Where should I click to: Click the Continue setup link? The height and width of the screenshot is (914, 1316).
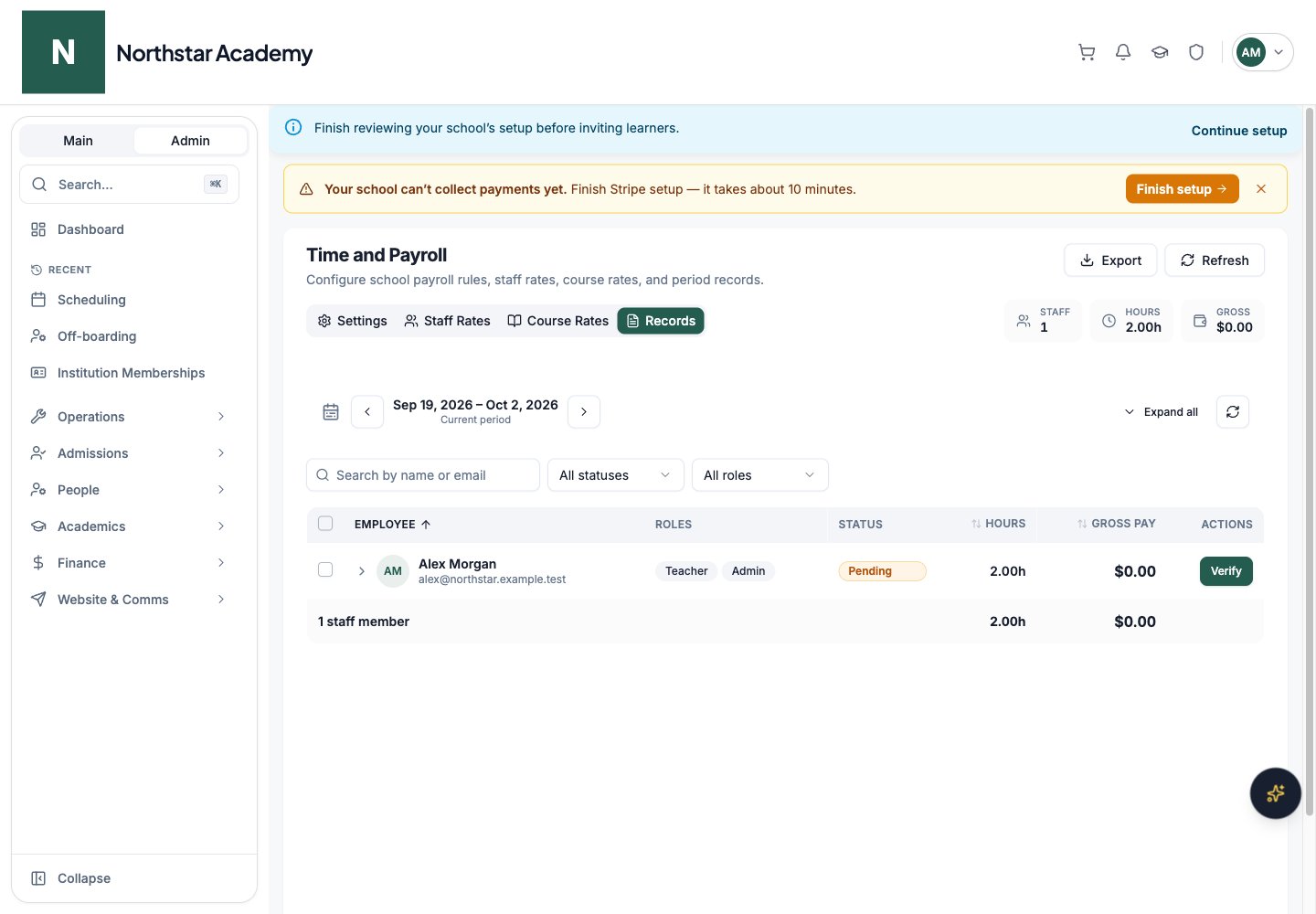[1239, 131]
